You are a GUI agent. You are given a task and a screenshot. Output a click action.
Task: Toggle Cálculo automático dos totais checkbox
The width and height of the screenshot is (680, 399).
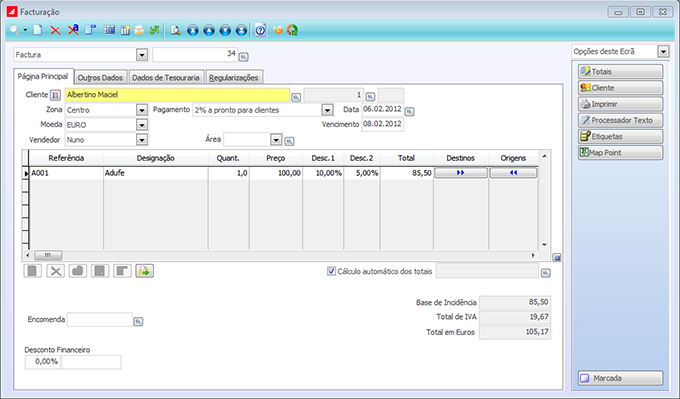pos(331,271)
